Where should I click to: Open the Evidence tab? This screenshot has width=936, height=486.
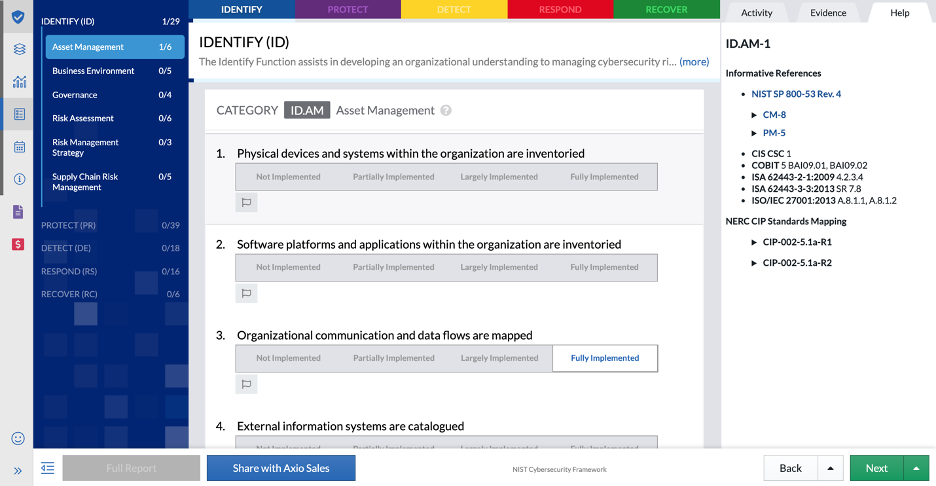828,13
